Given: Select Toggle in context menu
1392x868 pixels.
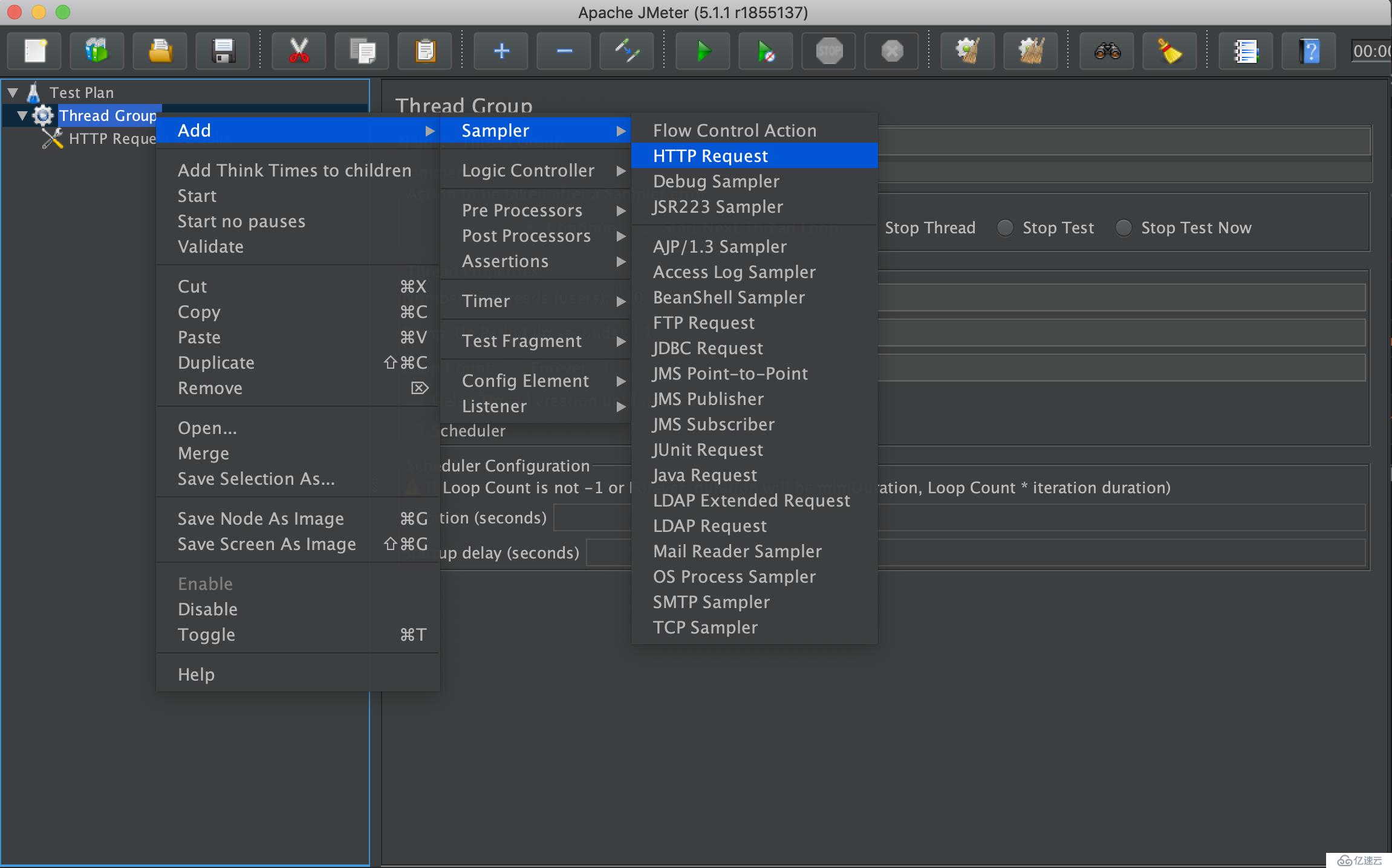Looking at the screenshot, I should pos(298,635).
